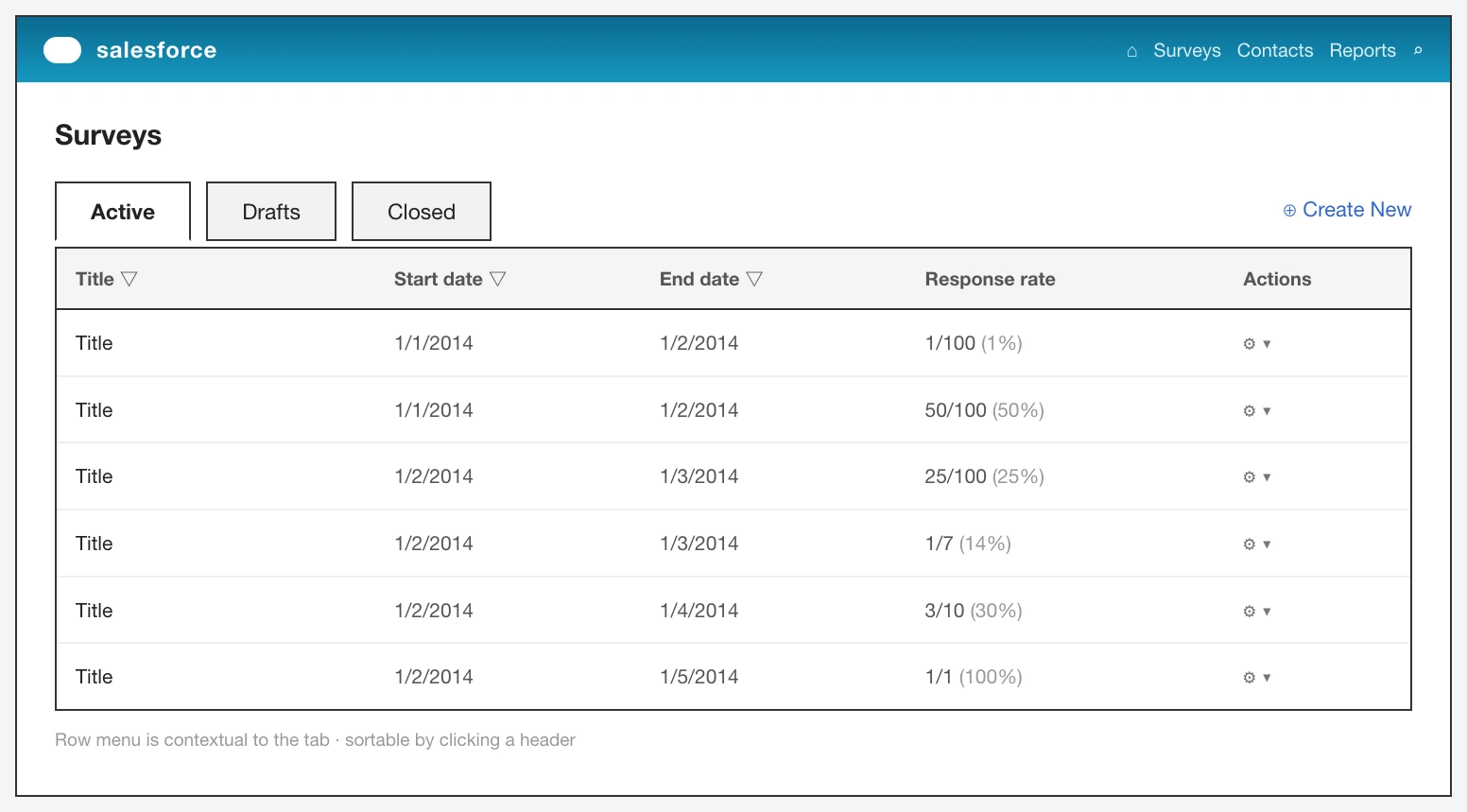Open Surveys in the top navigation
The image size is (1467, 812).
point(1187,51)
